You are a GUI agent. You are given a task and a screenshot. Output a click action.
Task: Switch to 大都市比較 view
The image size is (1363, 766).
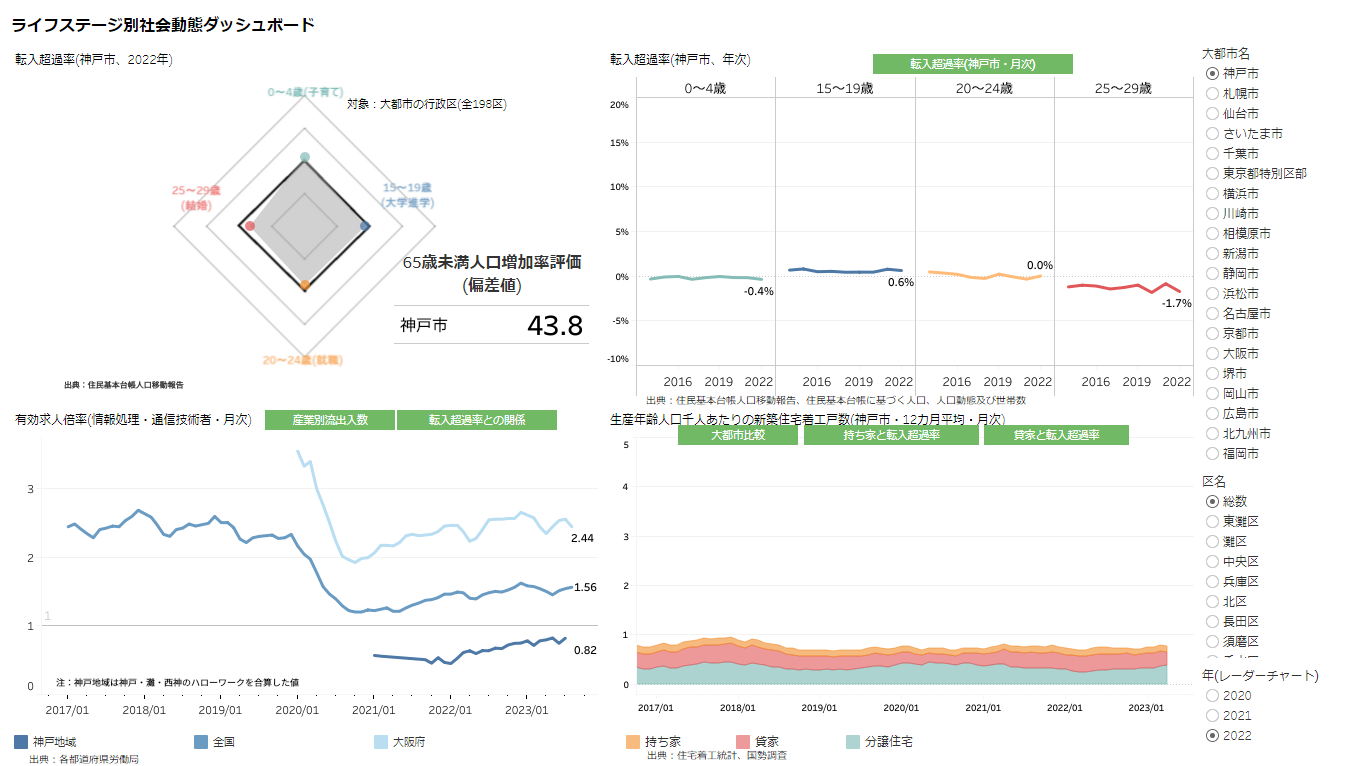[738, 435]
